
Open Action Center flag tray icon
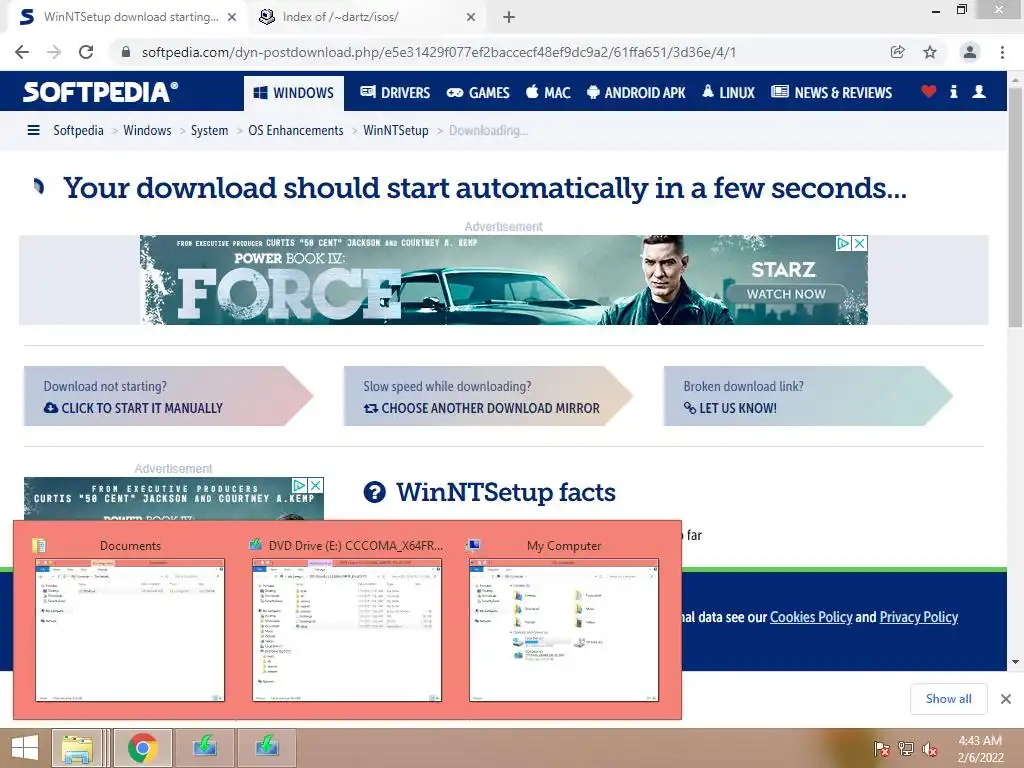[881, 749]
